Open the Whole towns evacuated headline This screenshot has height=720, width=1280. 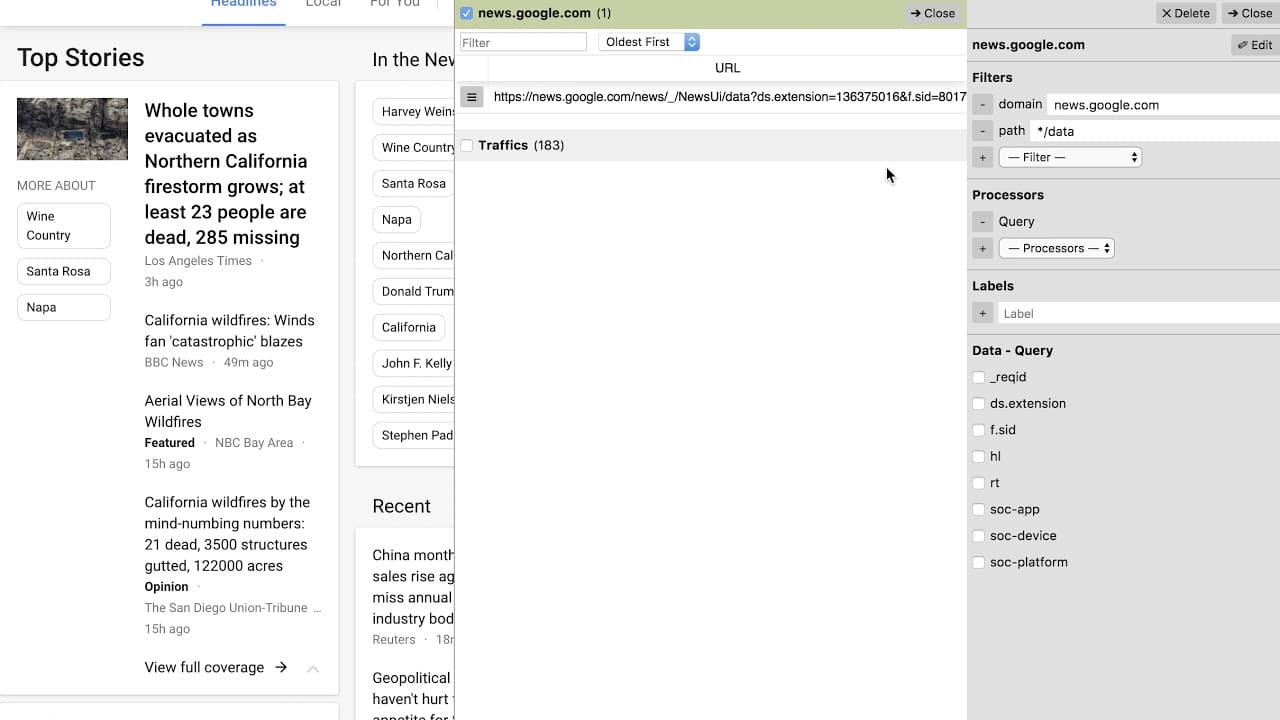(226, 174)
